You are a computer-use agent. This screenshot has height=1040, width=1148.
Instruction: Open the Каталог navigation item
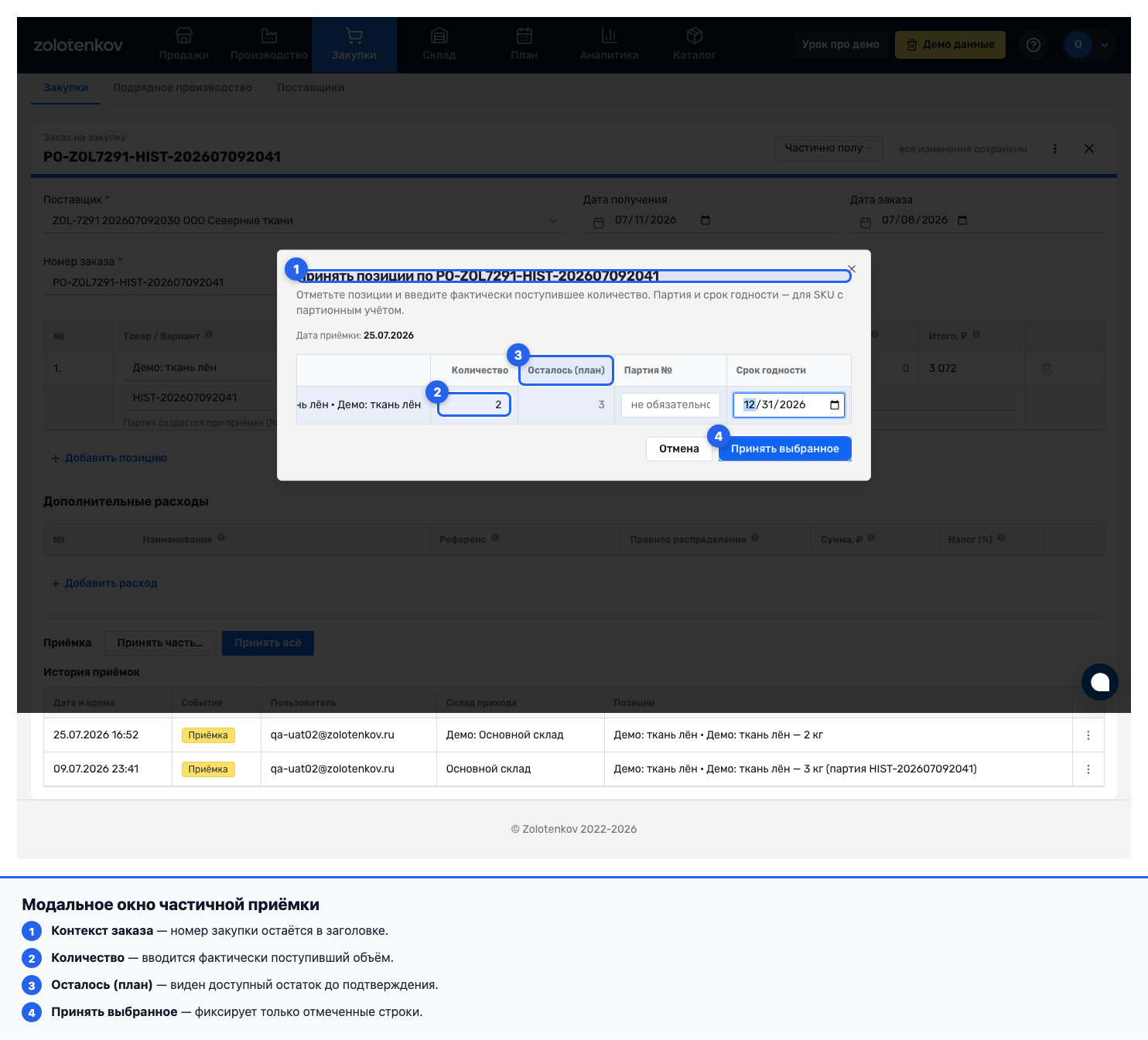point(695,44)
